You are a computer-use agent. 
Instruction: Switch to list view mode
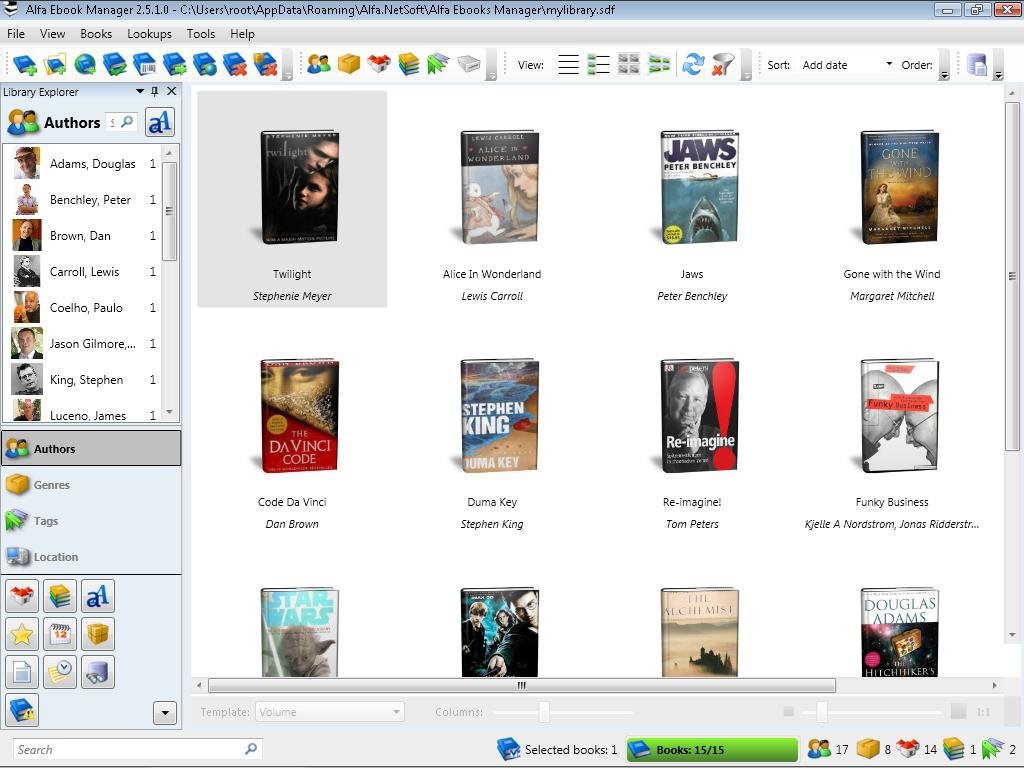pyautogui.click(x=568, y=64)
